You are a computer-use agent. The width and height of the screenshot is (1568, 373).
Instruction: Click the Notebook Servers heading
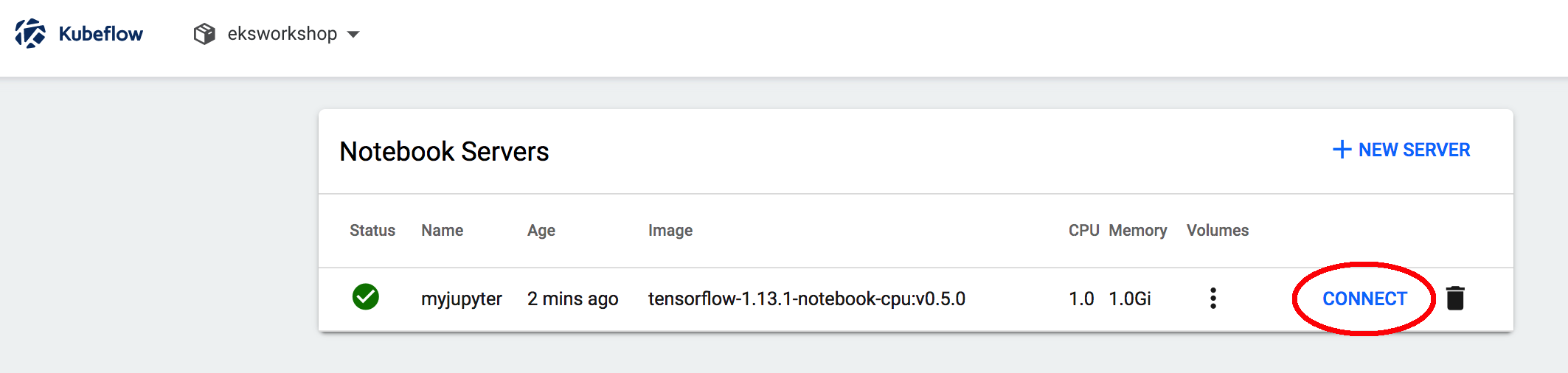[x=444, y=151]
